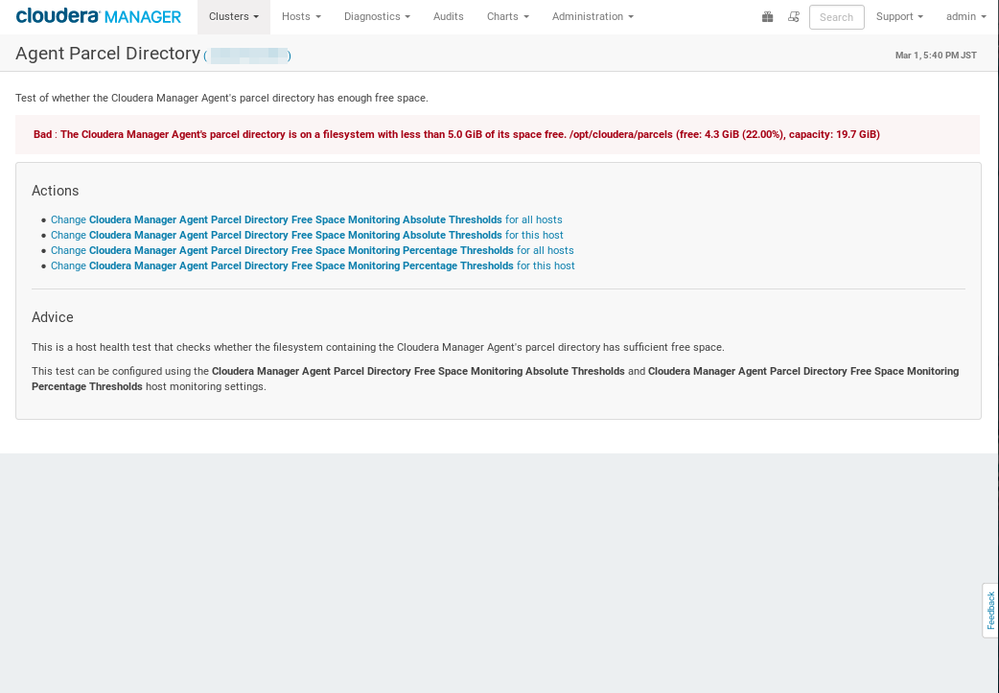The height and width of the screenshot is (693, 999).
Task: Click the Percentage Thresholds setting name in Advice
Action: (x=806, y=371)
